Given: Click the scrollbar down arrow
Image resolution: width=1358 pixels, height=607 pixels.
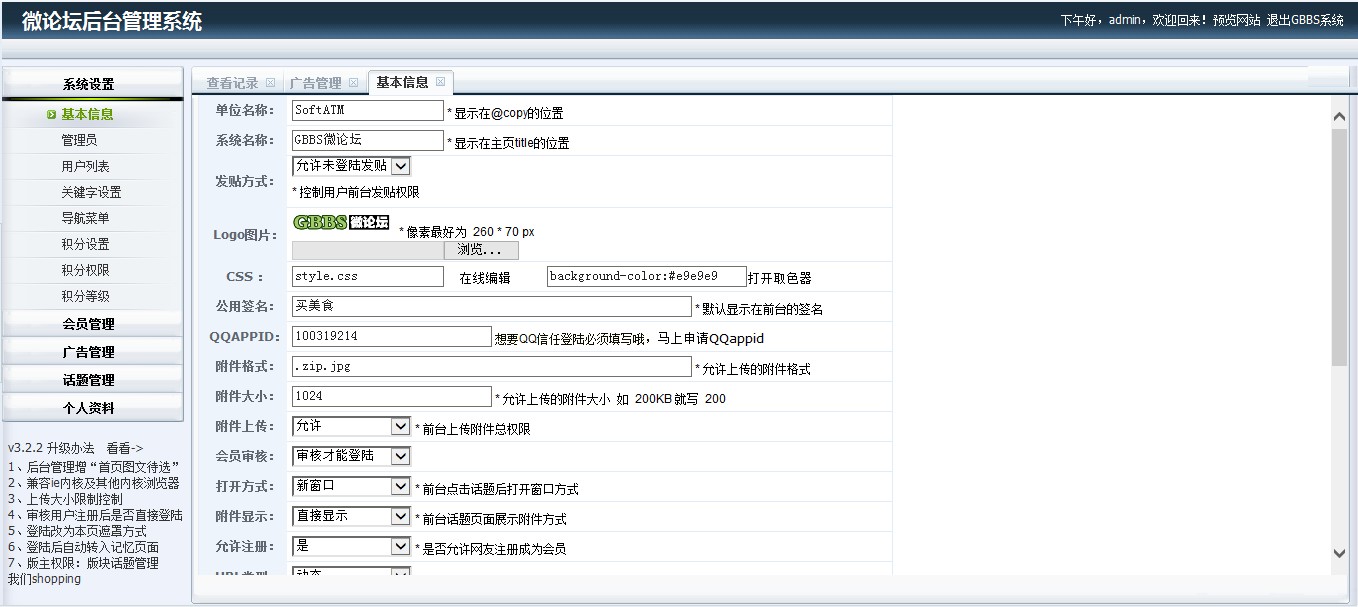Looking at the screenshot, I should tap(1340, 553).
